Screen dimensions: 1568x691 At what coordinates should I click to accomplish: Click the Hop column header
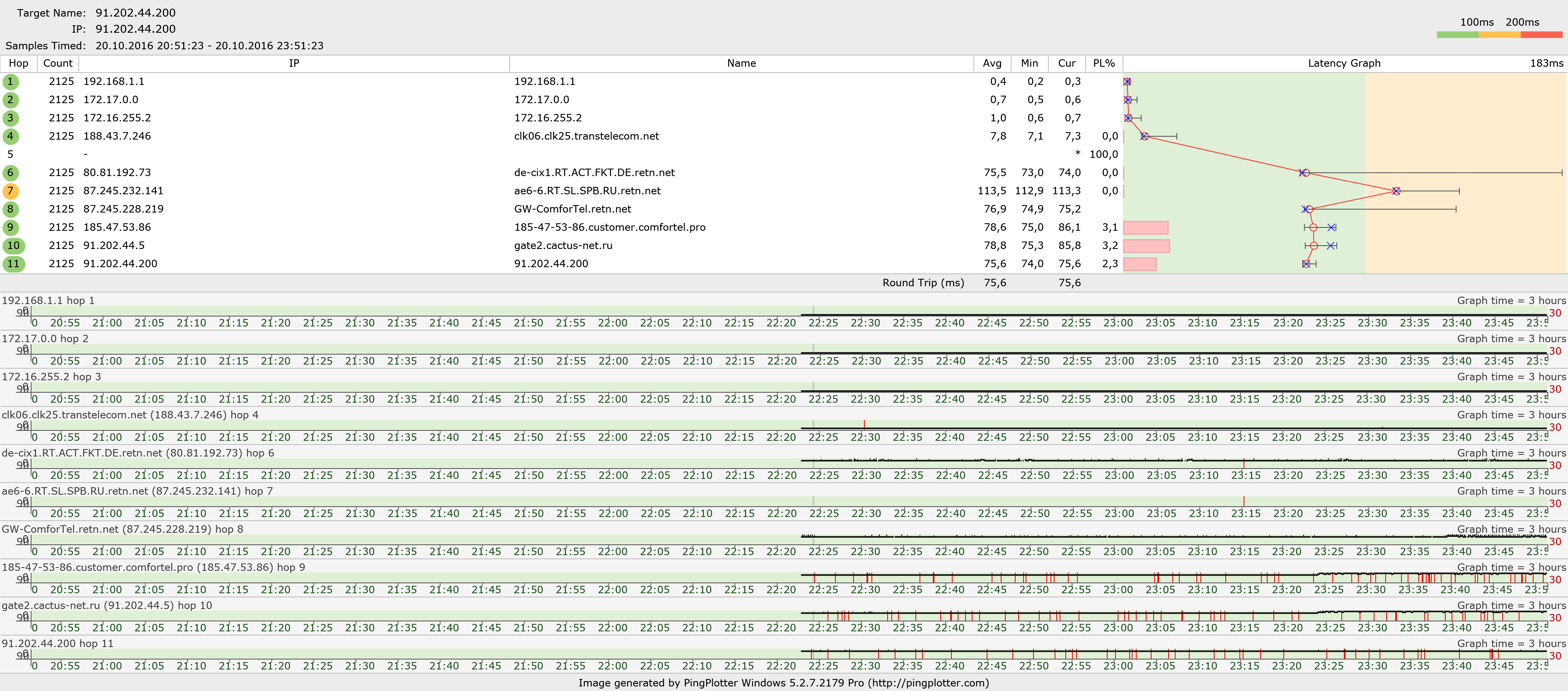coord(18,63)
